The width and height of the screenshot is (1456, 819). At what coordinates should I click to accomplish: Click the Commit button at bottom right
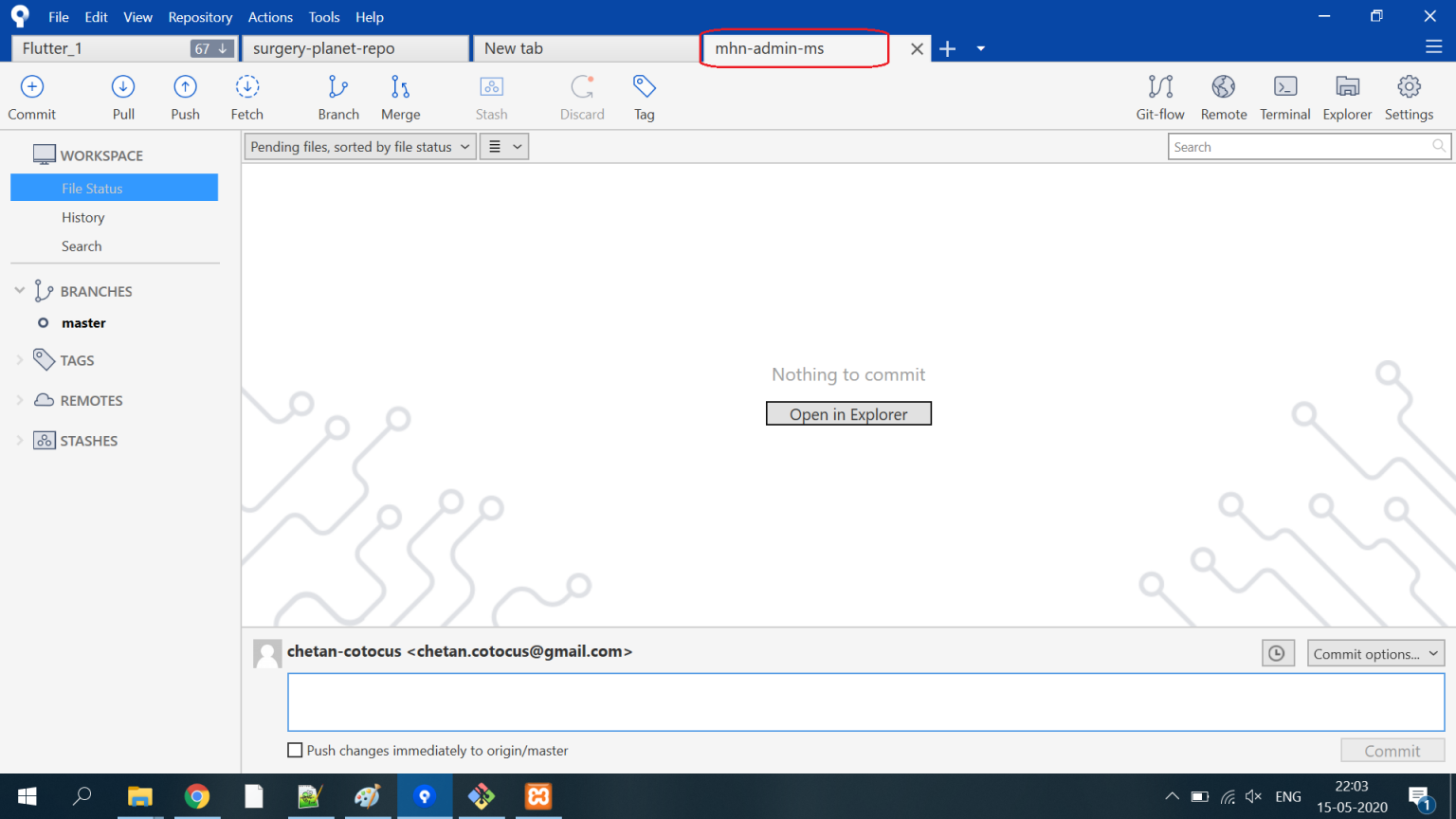pos(1392,750)
